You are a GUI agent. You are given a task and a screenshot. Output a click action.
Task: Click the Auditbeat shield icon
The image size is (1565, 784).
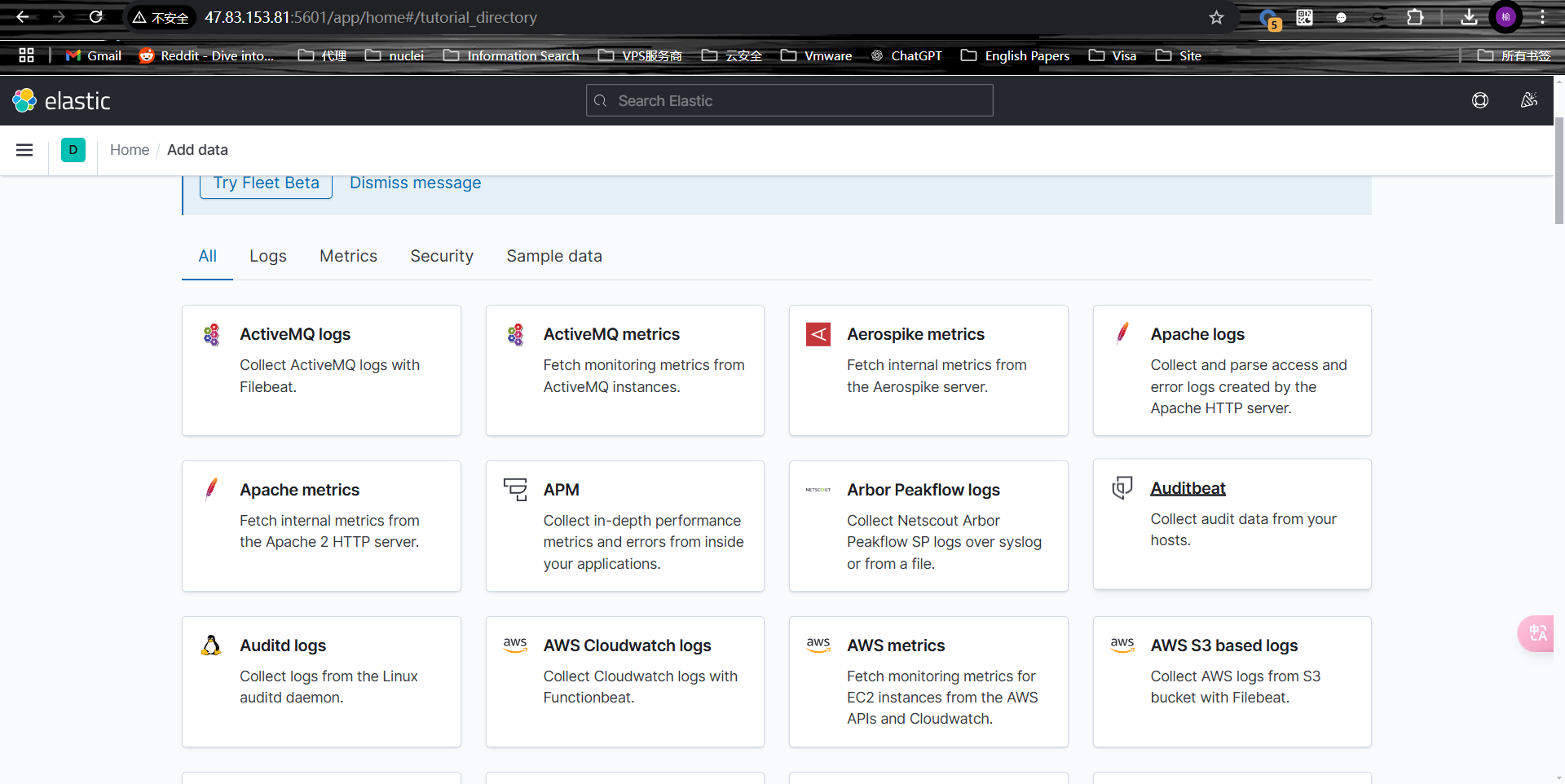point(1122,487)
